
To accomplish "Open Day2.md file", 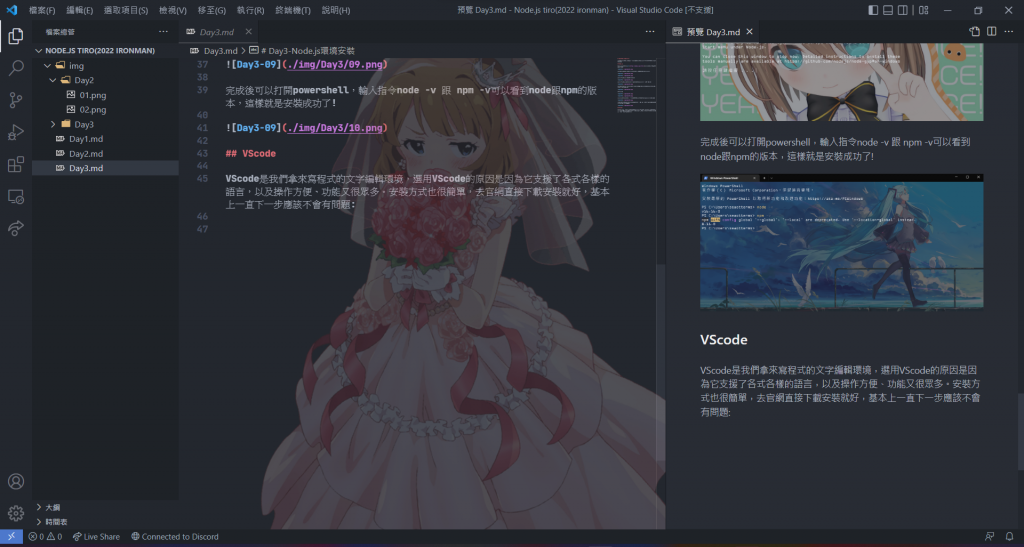I will (105, 153).
